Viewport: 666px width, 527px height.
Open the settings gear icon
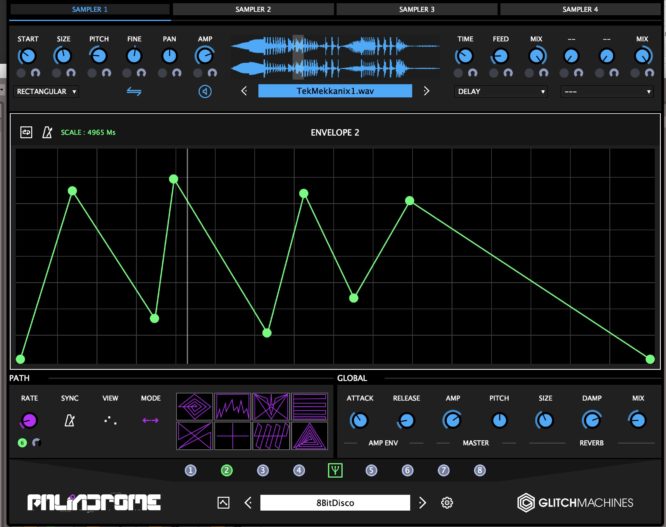pyautogui.click(x=447, y=503)
